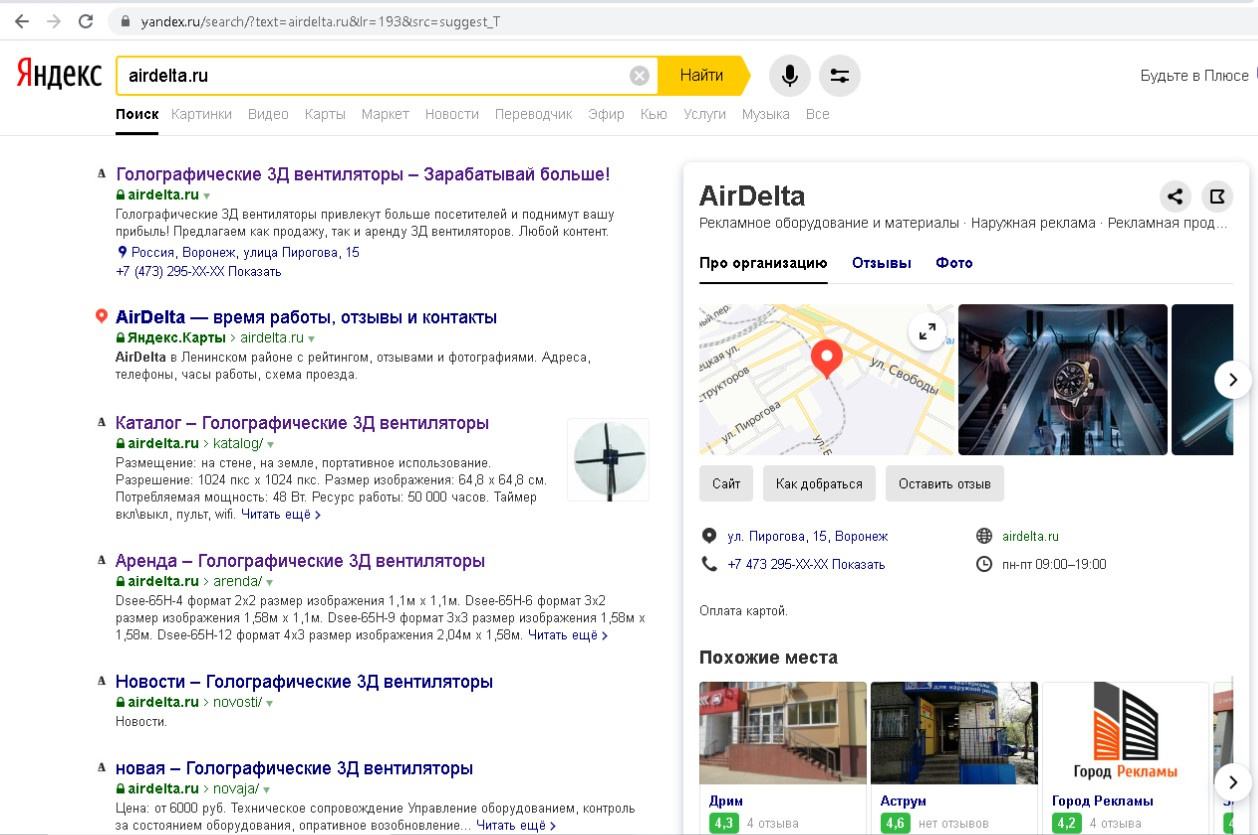Switch to the Новости search tab

(x=452, y=114)
